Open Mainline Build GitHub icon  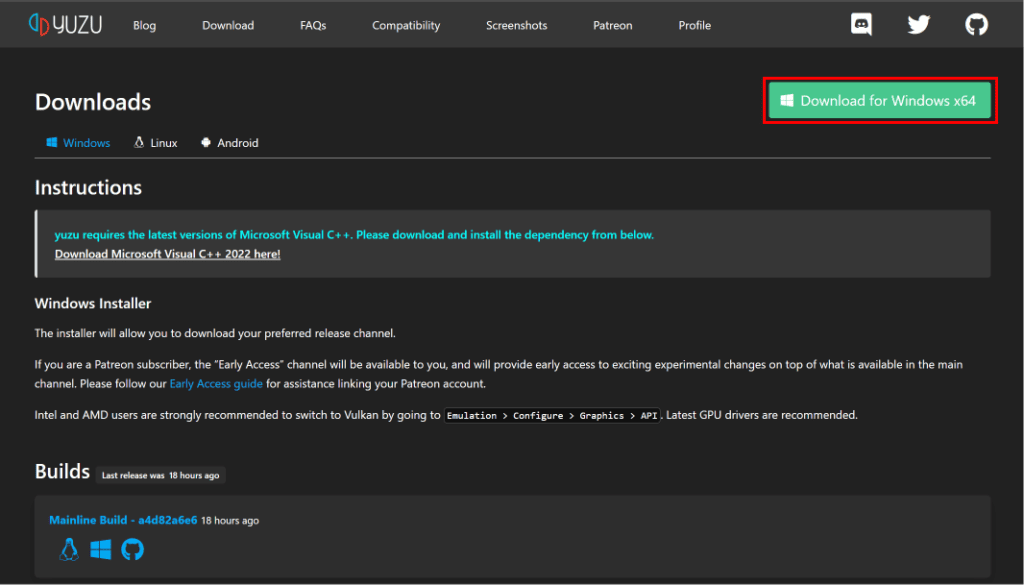coord(133,550)
